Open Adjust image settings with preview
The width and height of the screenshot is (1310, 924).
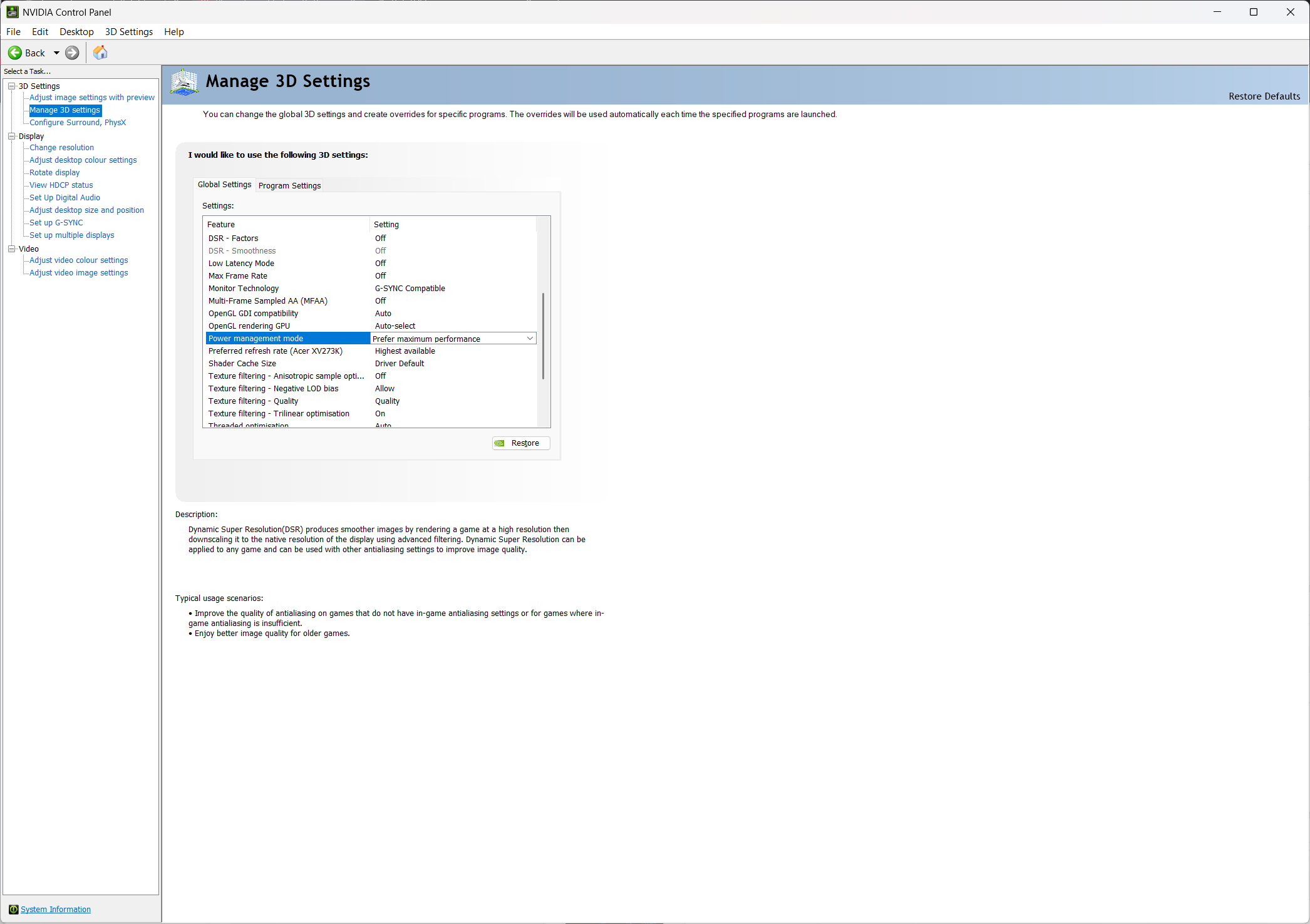coord(92,98)
